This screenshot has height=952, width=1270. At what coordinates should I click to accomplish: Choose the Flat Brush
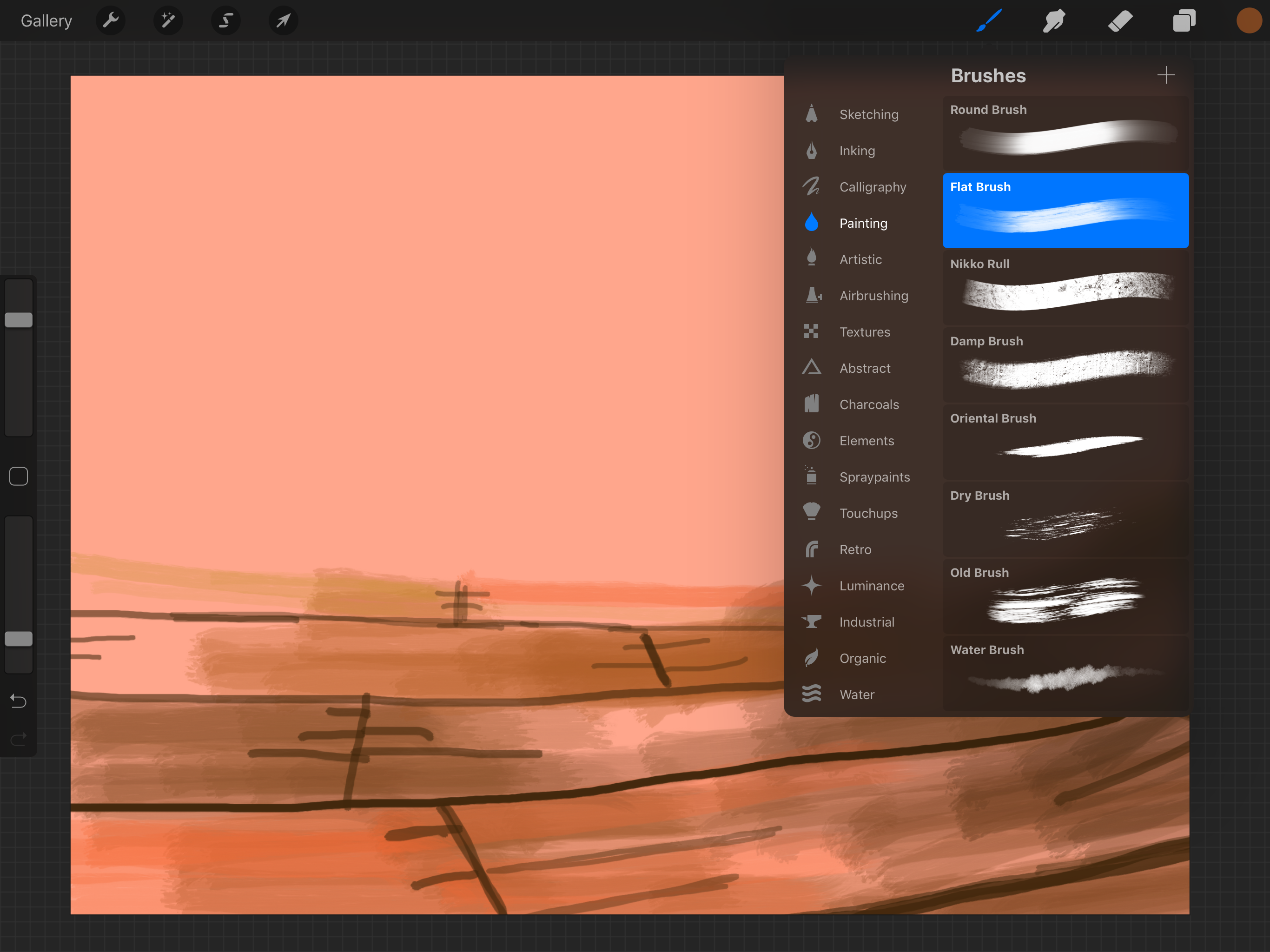coord(1065,210)
